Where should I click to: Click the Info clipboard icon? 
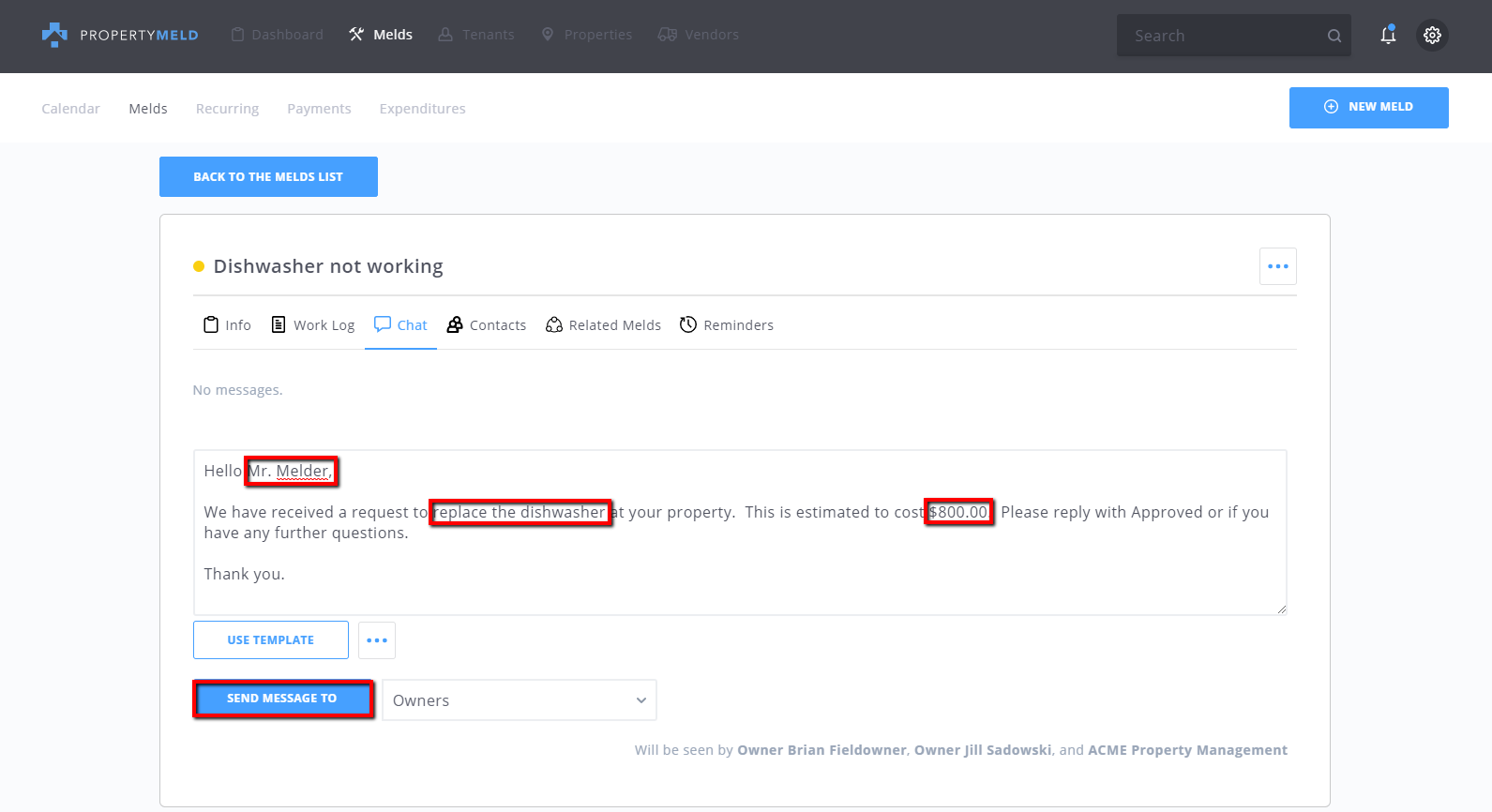(x=211, y=324)
